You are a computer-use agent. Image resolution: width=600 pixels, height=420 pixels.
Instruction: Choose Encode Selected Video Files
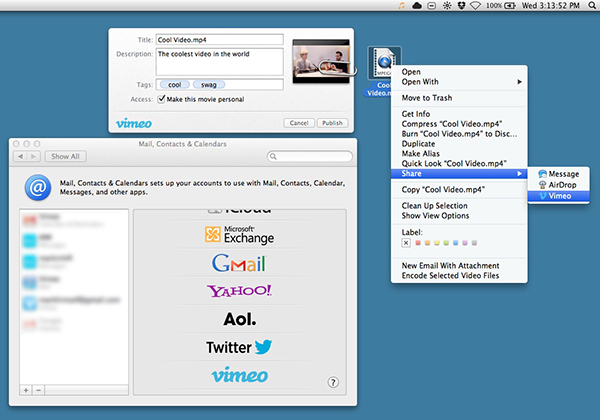[x=459, y=275]
